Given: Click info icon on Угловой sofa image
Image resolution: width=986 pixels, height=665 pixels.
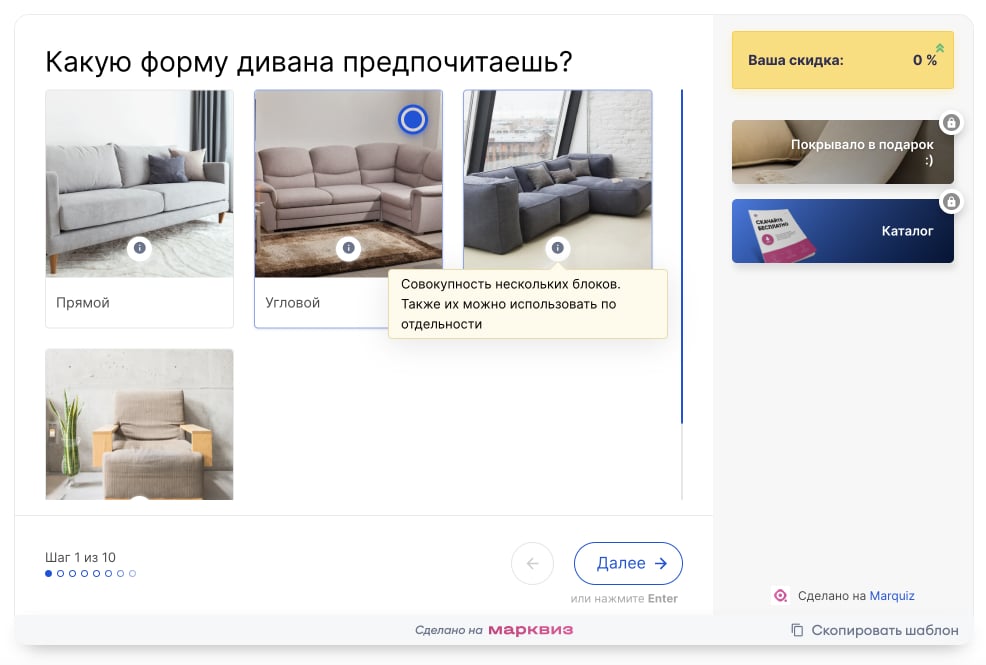Looking at the screenshot, I should click(x=348, y=248).
